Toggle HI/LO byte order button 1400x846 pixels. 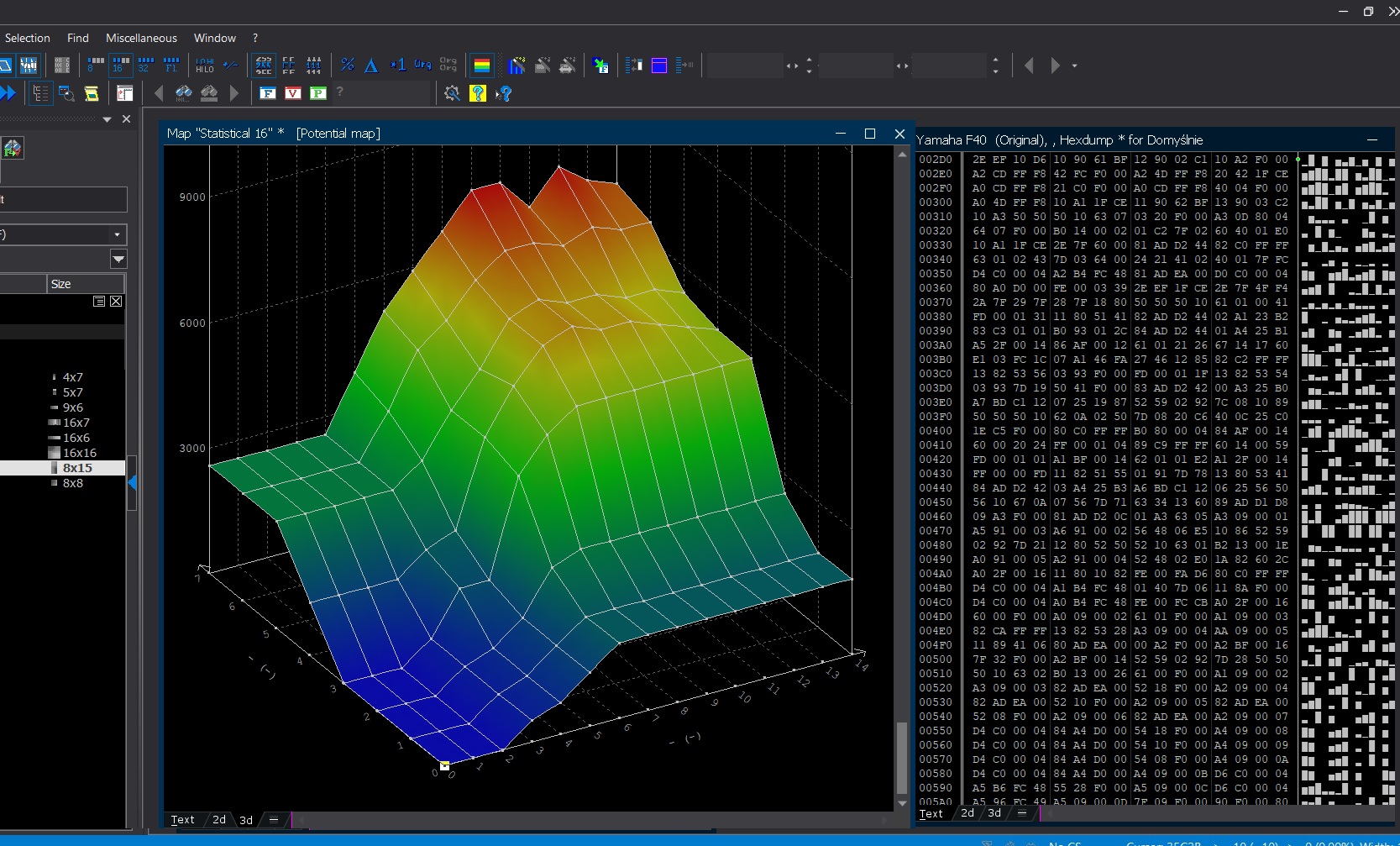205,65
